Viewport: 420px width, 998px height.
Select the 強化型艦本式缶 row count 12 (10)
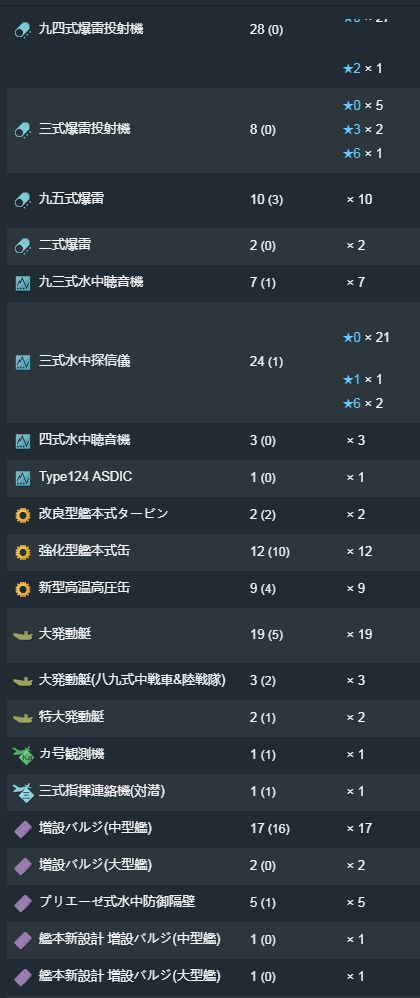(x=270, y=551)
